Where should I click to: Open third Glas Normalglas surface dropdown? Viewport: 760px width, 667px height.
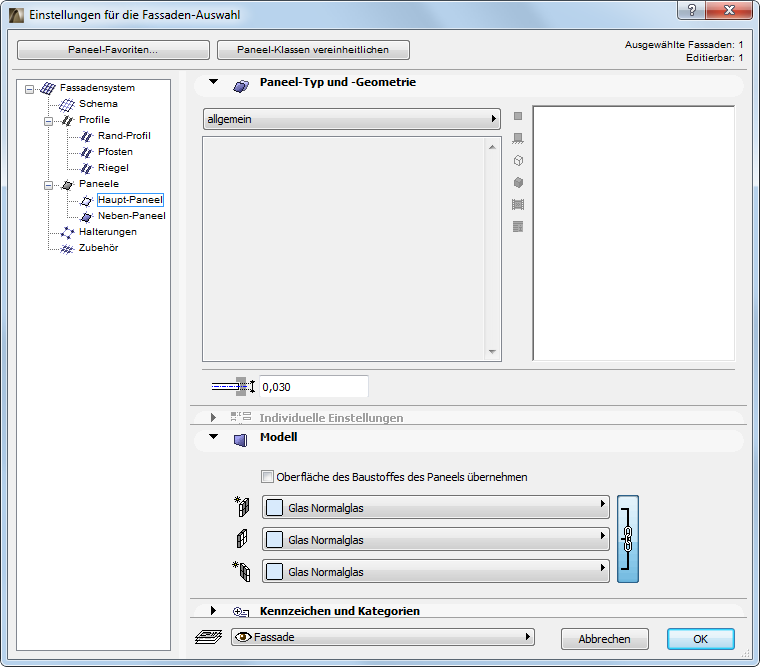click(x=436, y=571)
